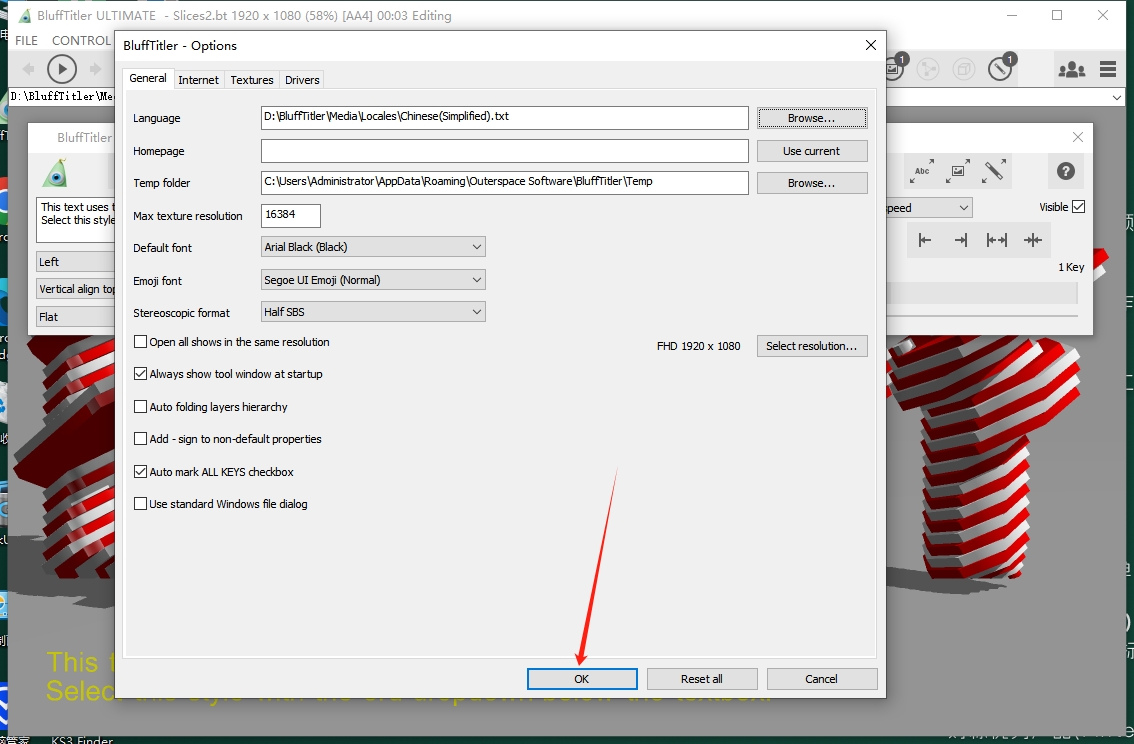Click the Language path input field
The height and width of the screenshot is (744, 1134).
tap(504, 118)
